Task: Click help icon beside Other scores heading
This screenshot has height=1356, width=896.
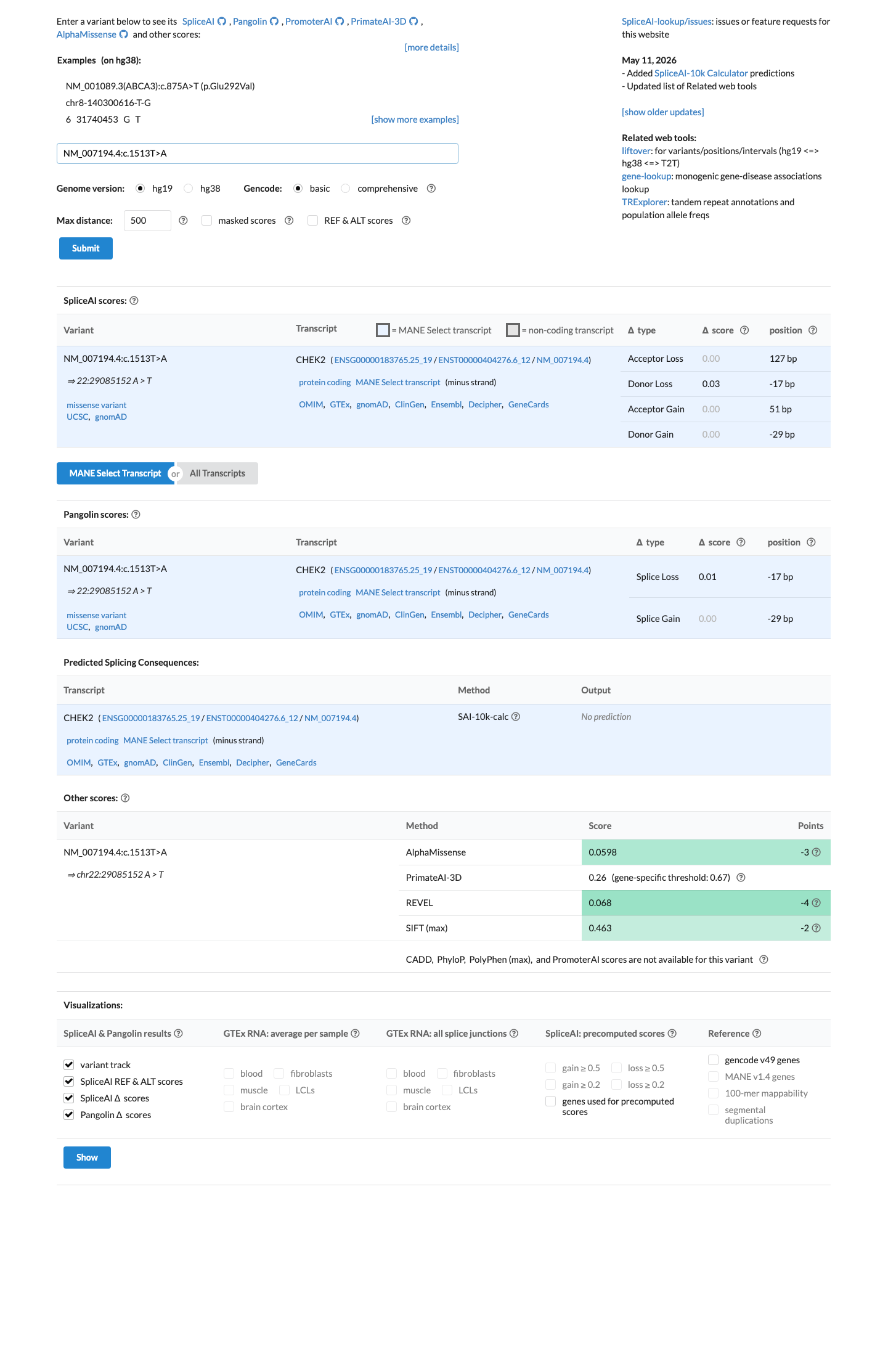Action: click(125, 798)
